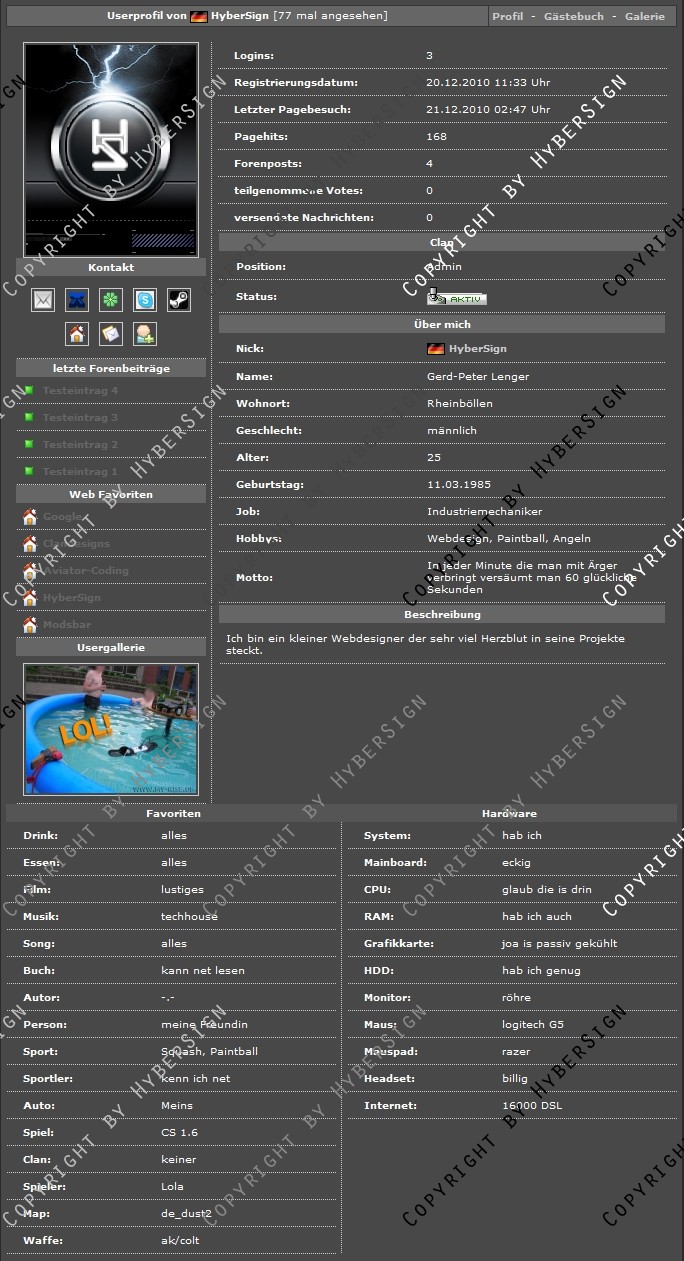The height and width of the screenshot is (1261, 684).
Task: Open forum post Testeintrag 4
Action: pos(80,391)
